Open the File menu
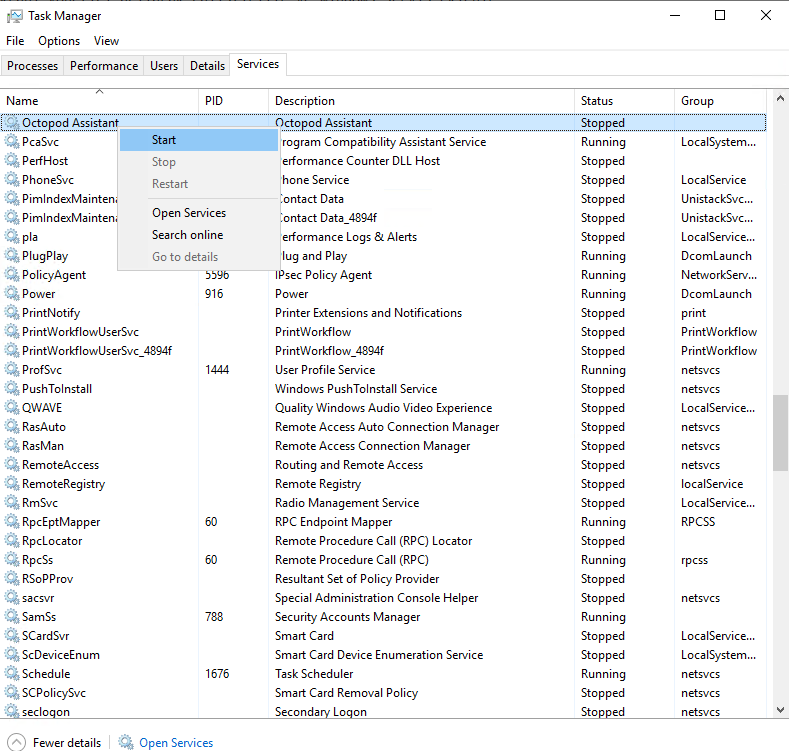The height and width of the screenshot is (752, 789). click(x=15, y=41)
